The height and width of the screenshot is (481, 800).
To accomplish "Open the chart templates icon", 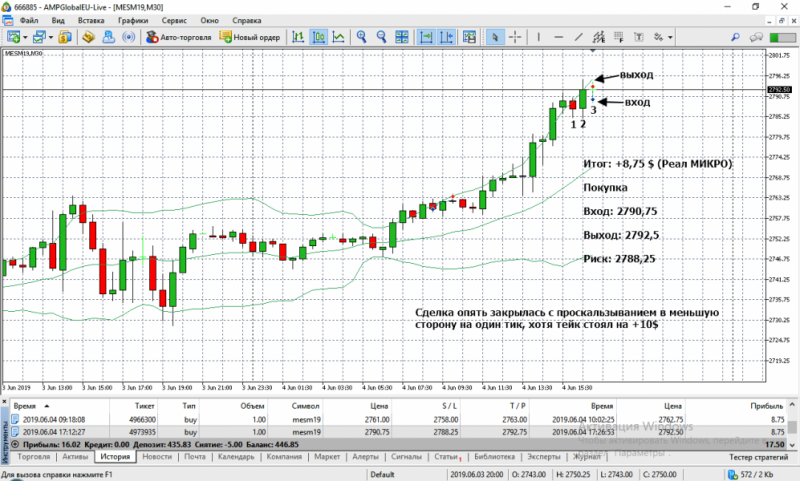I will coord(469,37).
